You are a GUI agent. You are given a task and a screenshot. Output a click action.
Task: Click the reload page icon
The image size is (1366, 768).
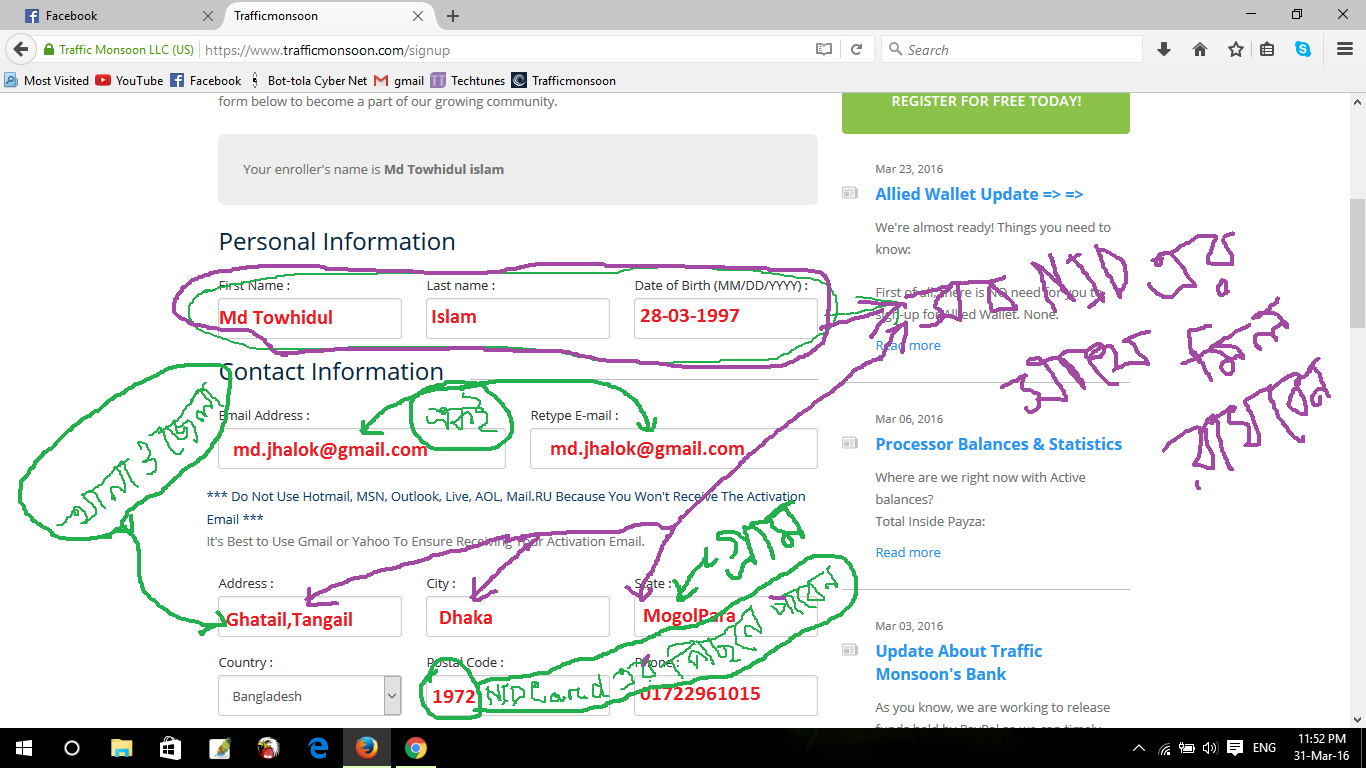(856, 49)
